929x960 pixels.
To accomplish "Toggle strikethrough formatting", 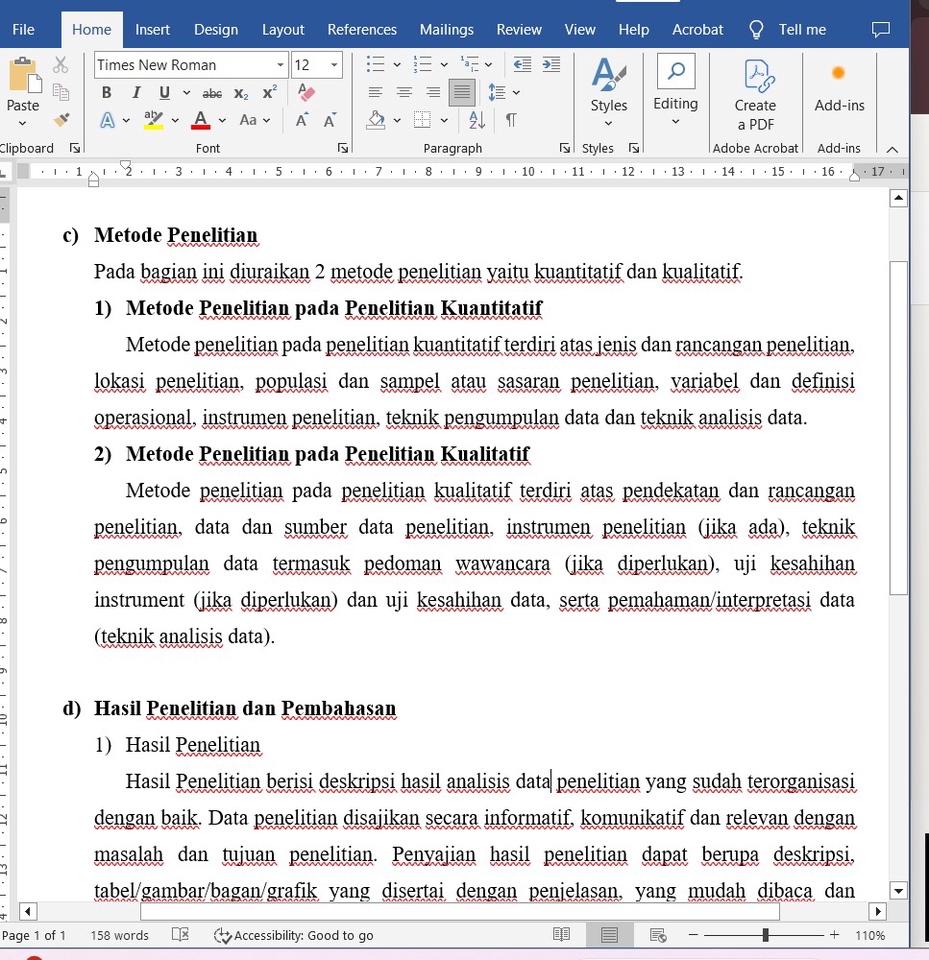I will (212, 93).
